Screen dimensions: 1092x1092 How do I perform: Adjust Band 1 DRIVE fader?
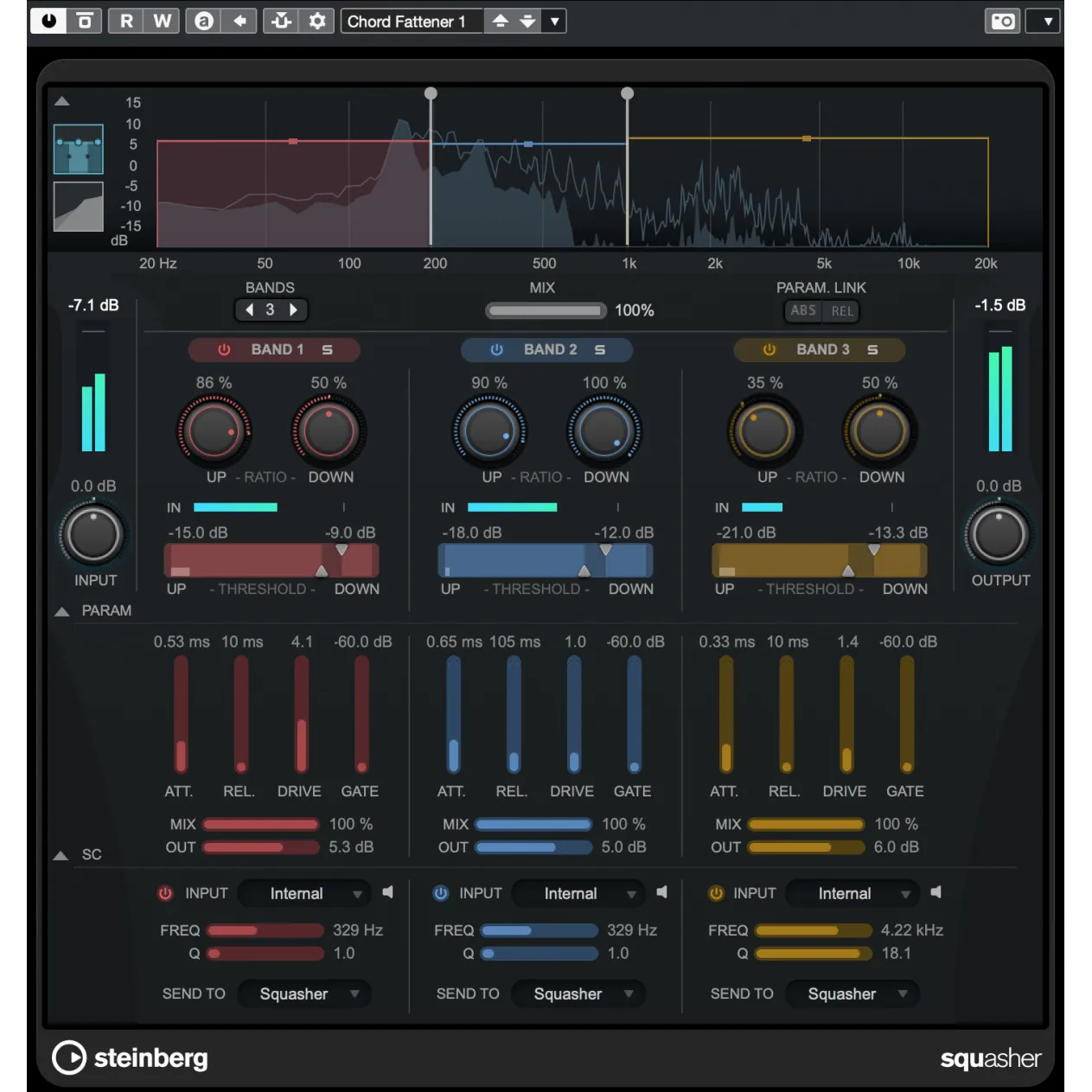301,714
